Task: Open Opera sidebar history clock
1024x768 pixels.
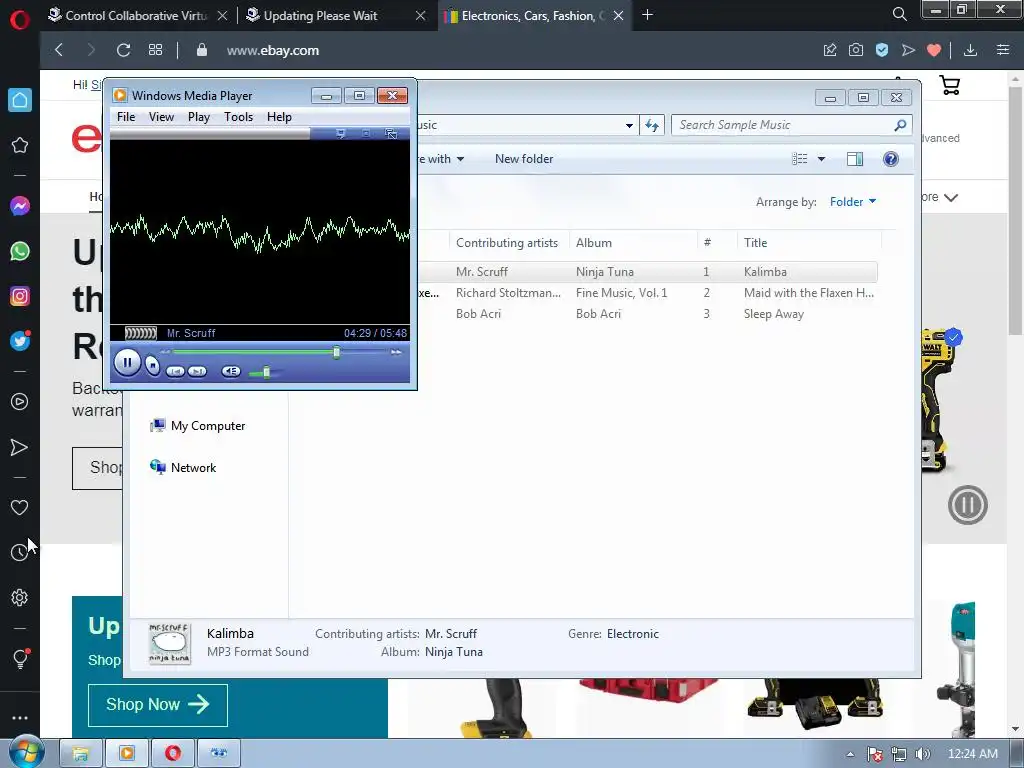Action: [x=20, y=552]
